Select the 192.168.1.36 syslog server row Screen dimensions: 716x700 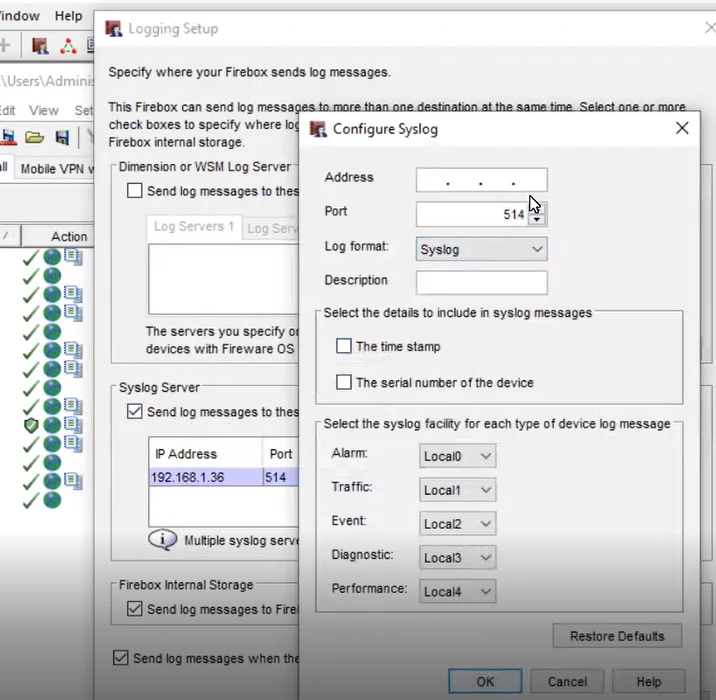tap(224, 477)
